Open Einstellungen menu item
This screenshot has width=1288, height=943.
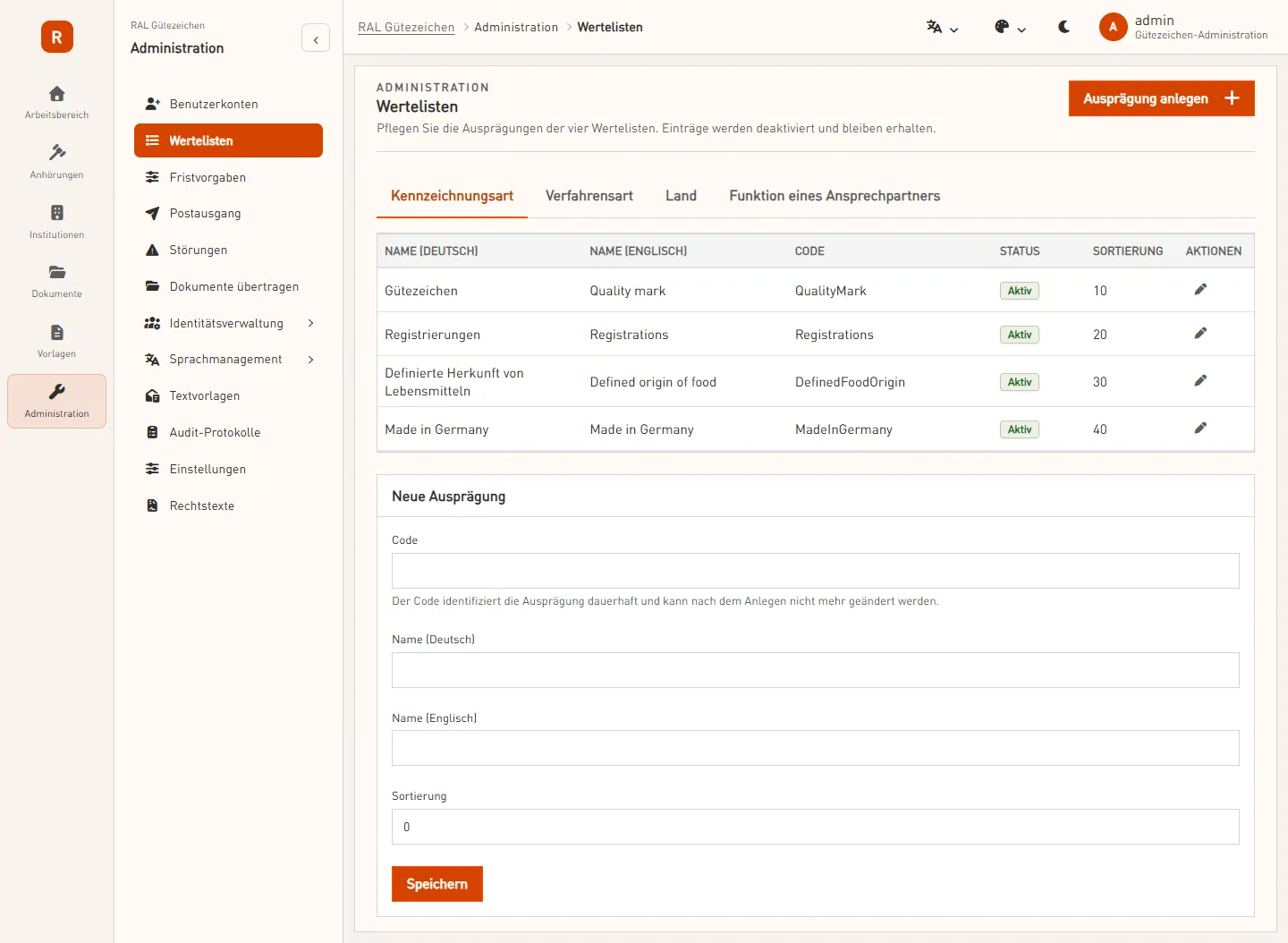click(228, 469)
